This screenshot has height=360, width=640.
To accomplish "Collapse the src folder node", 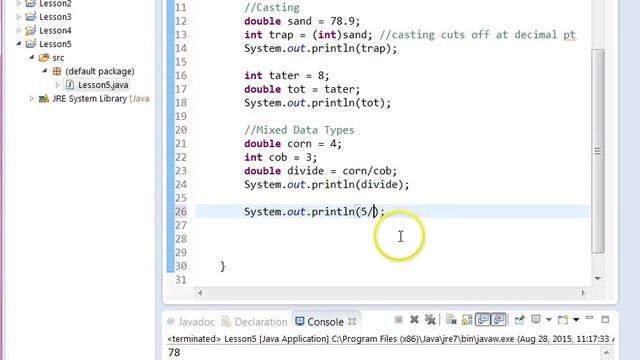I will [x=31, y=58].
